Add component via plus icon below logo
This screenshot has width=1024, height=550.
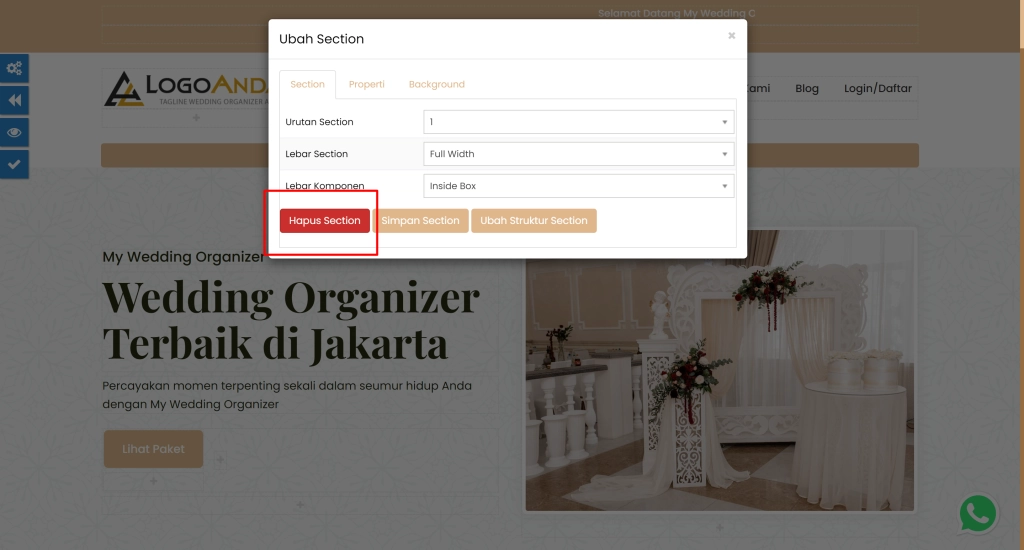click(196, 118)
